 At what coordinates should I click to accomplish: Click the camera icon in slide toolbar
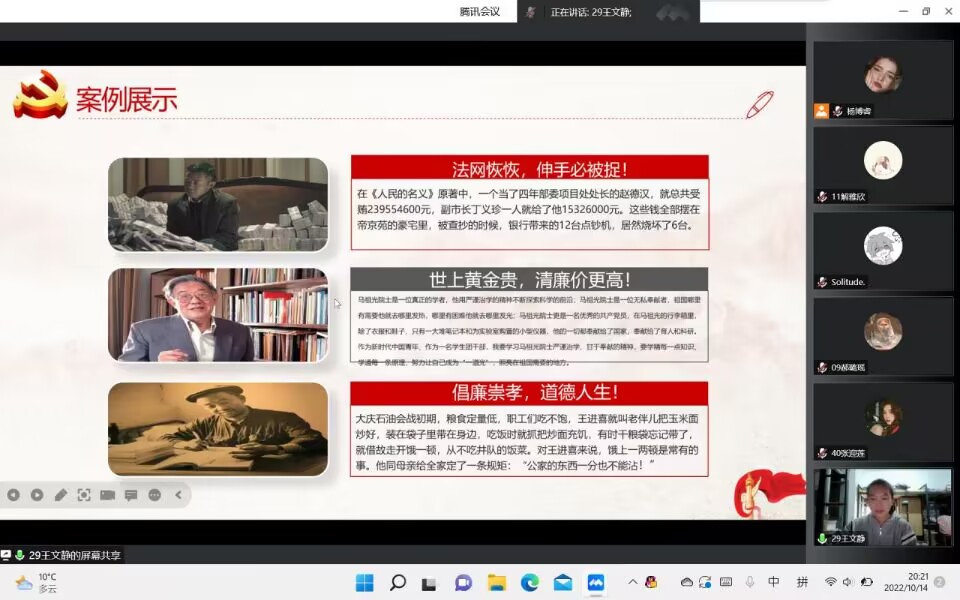tap(107, 494)
